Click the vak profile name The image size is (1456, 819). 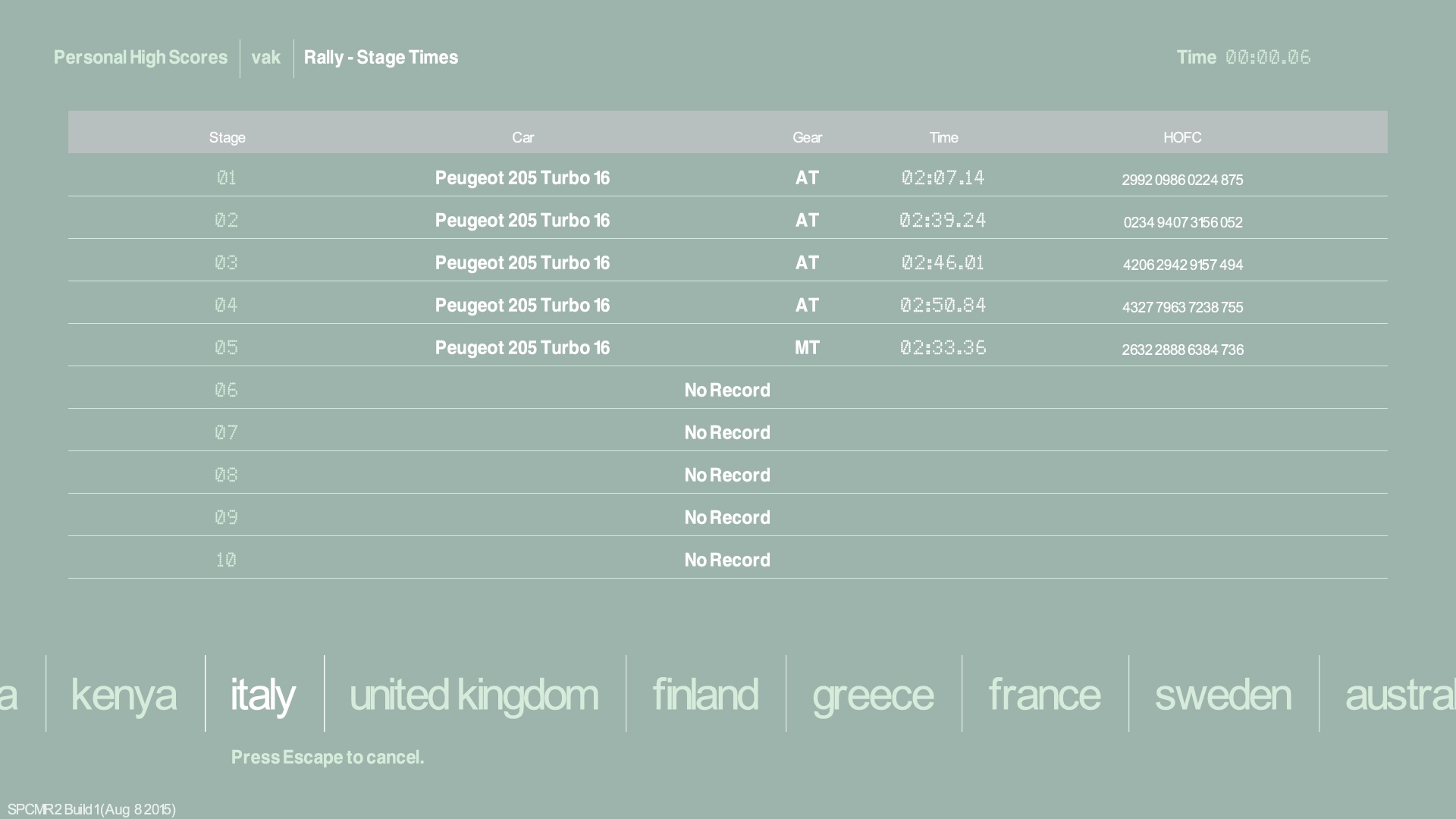265,58
